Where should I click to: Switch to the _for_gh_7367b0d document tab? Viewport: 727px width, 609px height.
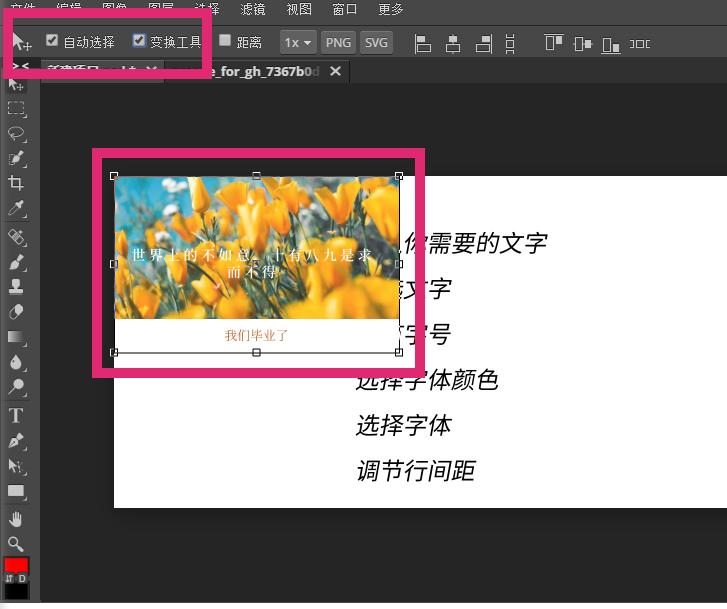point(267,71)
